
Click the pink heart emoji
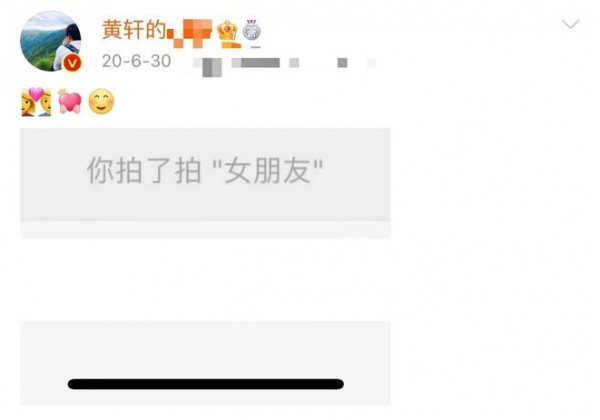pyautogui.click(x=70, y=102)
